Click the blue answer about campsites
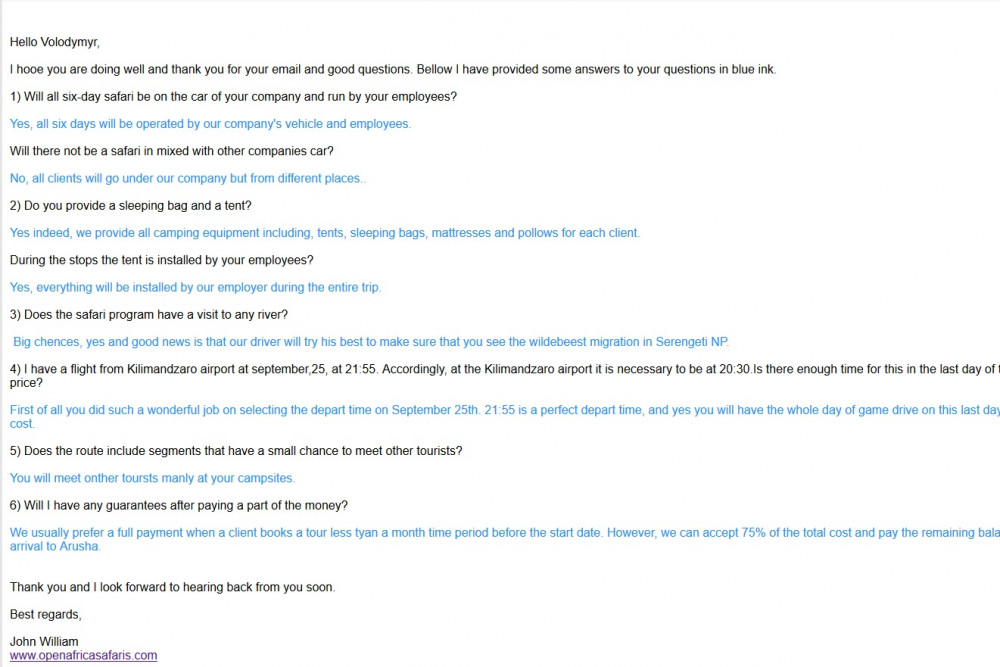 point(152,478)
